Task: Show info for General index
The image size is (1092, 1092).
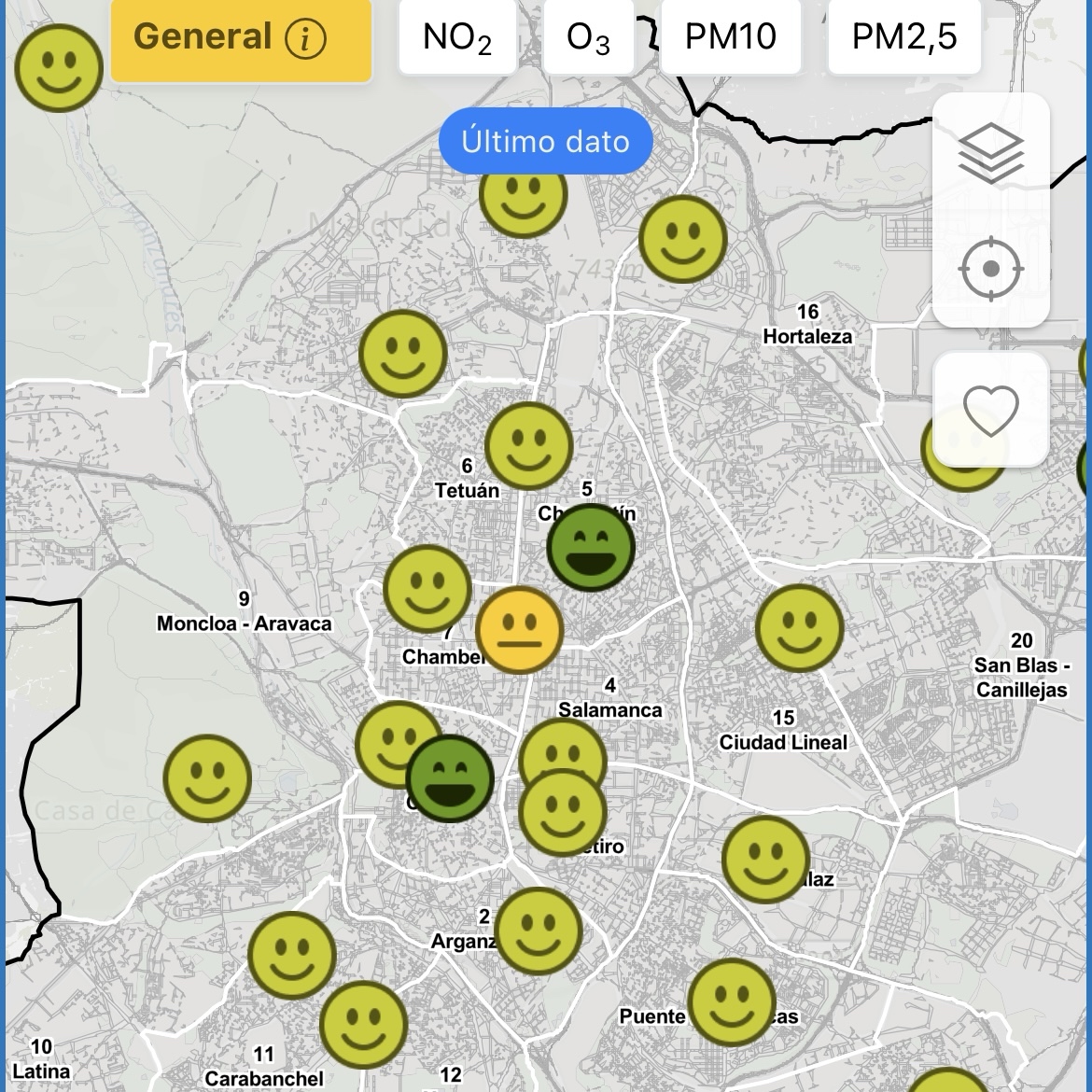Action: 305,38
